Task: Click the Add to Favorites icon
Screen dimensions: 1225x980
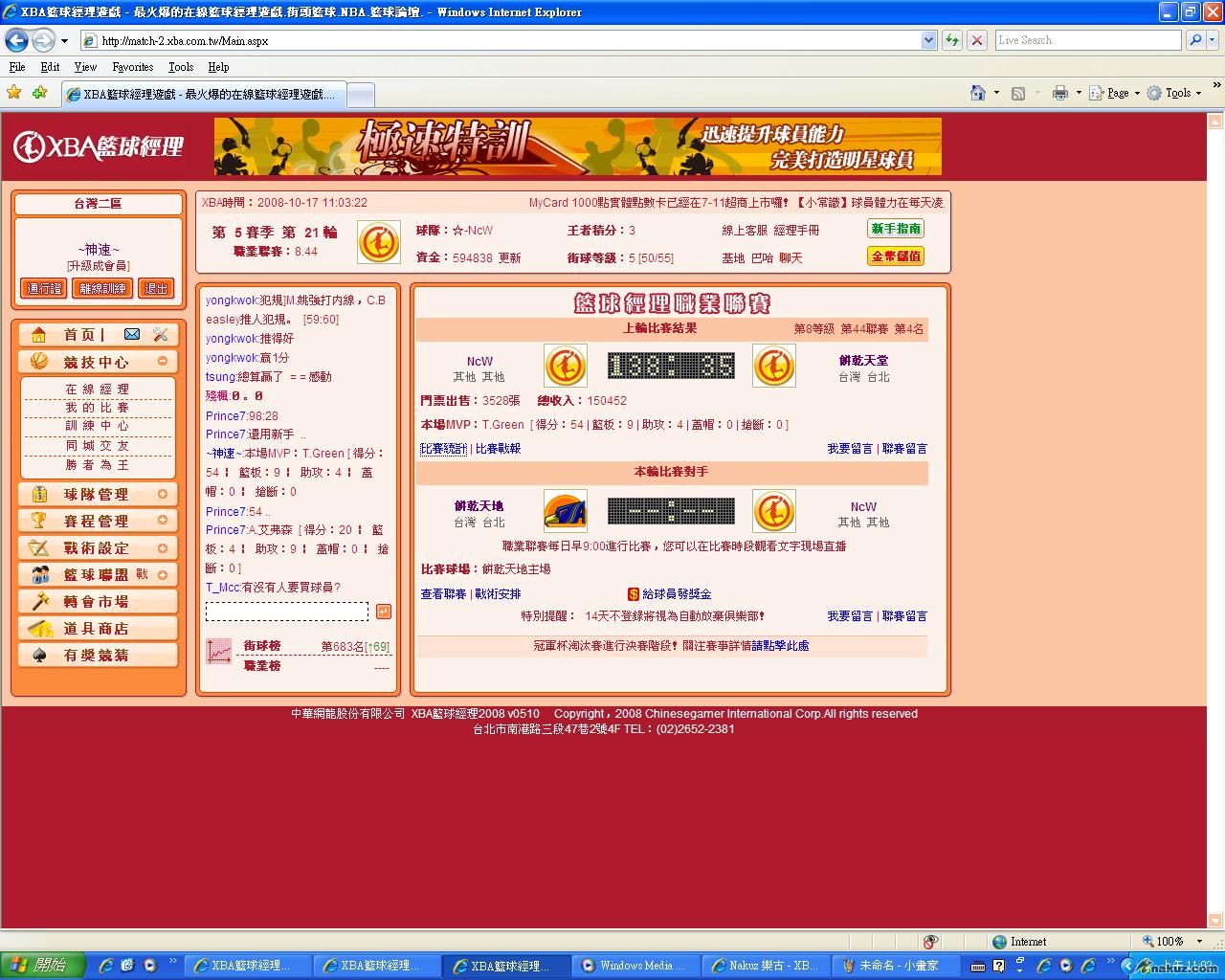Action: [x=39, y=93]
